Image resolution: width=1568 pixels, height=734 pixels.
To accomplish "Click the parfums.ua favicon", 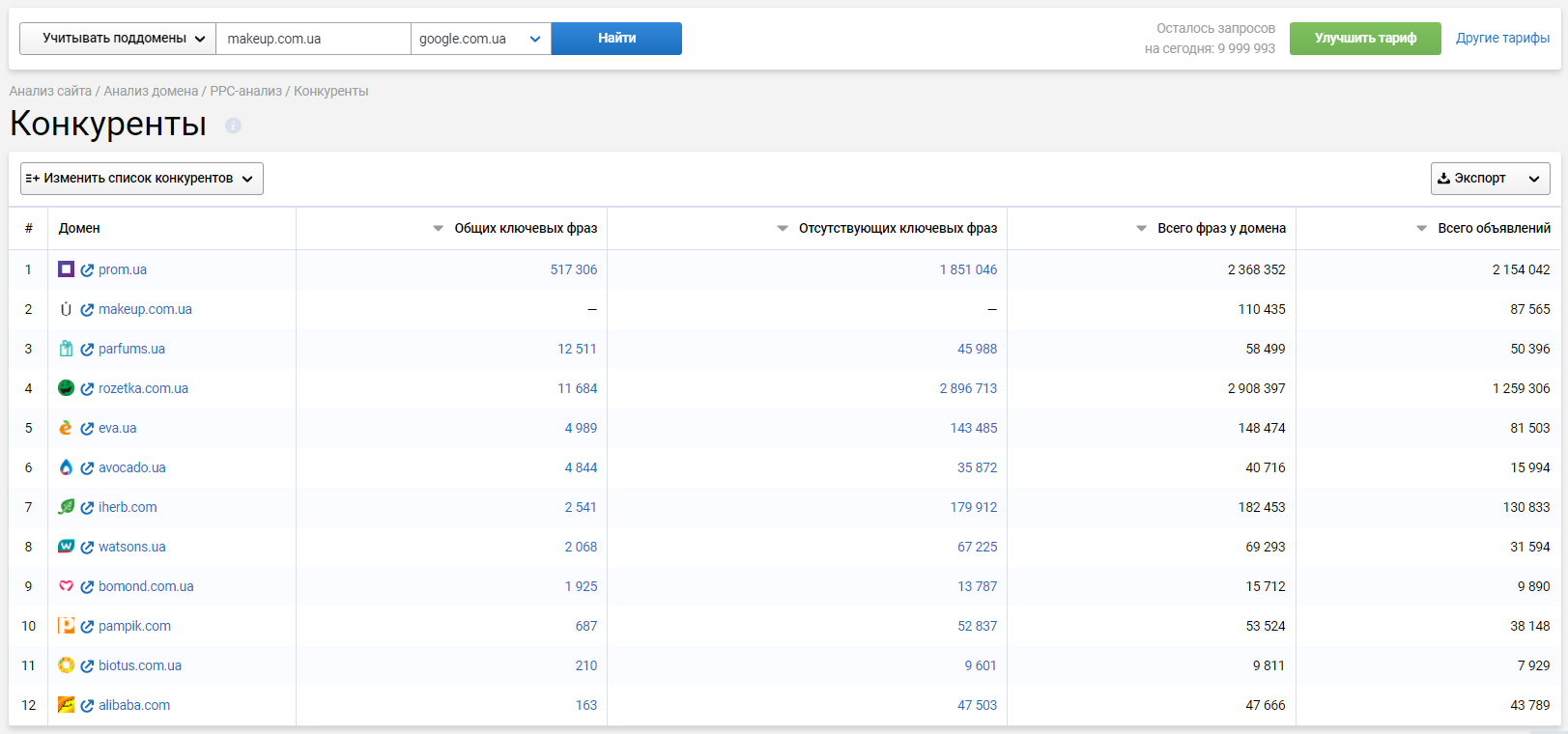I will [66, 348].
